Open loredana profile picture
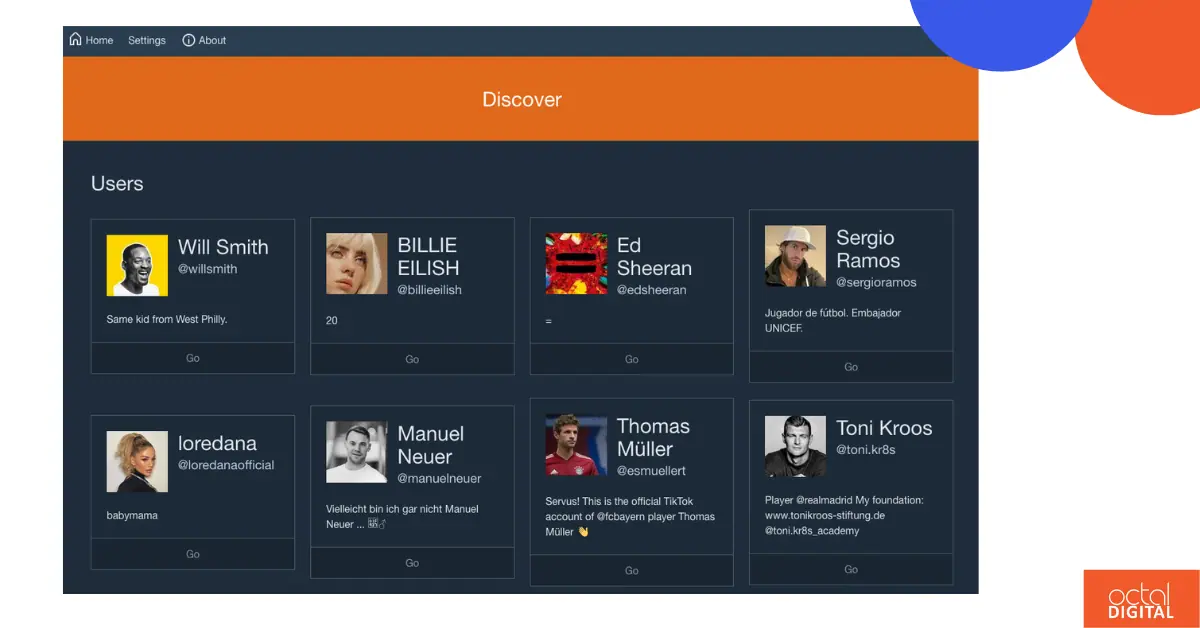 pos(137,461)
